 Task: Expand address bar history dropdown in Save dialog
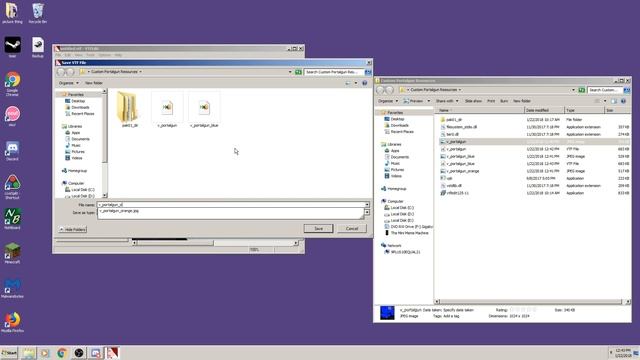point(290,72)
